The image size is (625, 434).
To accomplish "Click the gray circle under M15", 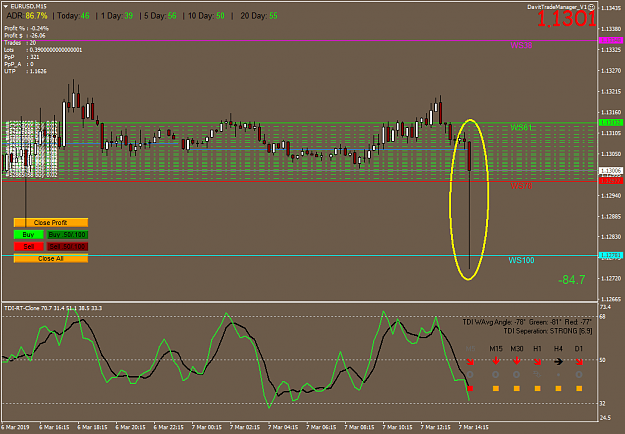I will point(495,375).
